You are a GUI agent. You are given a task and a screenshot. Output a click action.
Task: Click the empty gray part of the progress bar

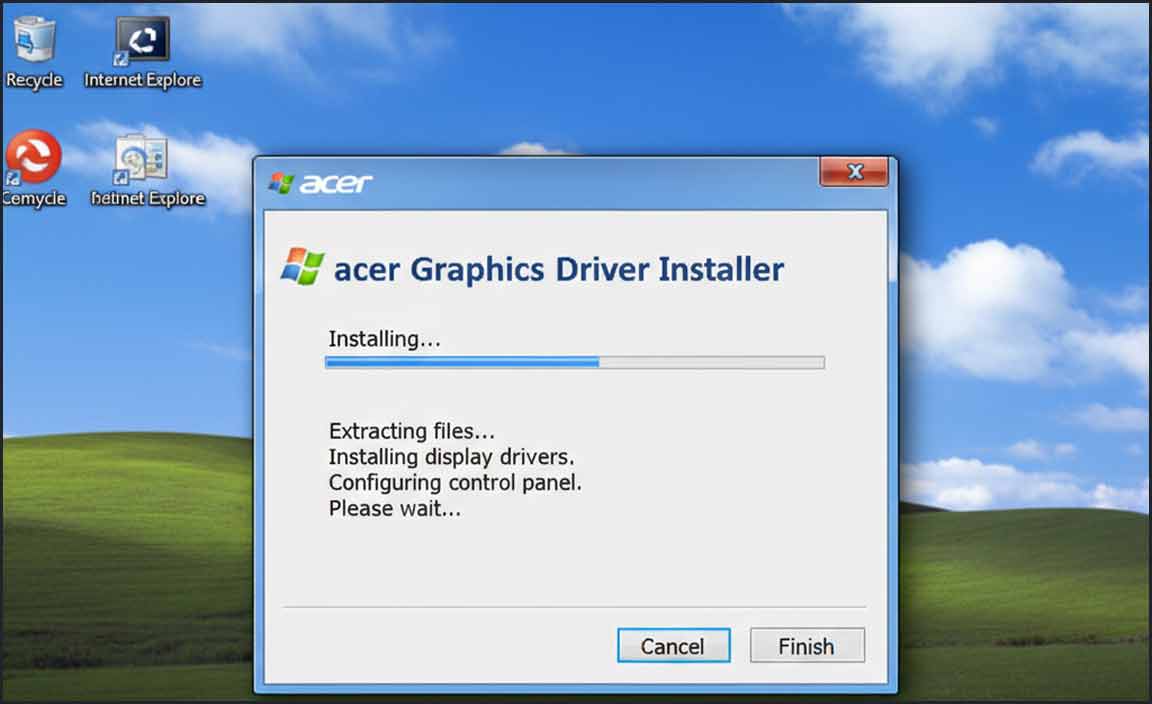[711, 362]
